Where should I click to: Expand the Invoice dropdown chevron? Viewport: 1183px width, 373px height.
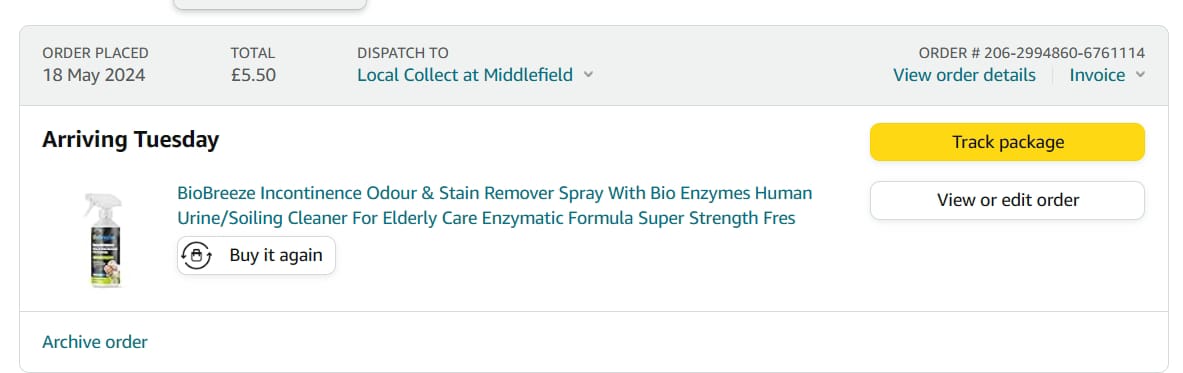pyautogui.click(x=1140, y=75)
